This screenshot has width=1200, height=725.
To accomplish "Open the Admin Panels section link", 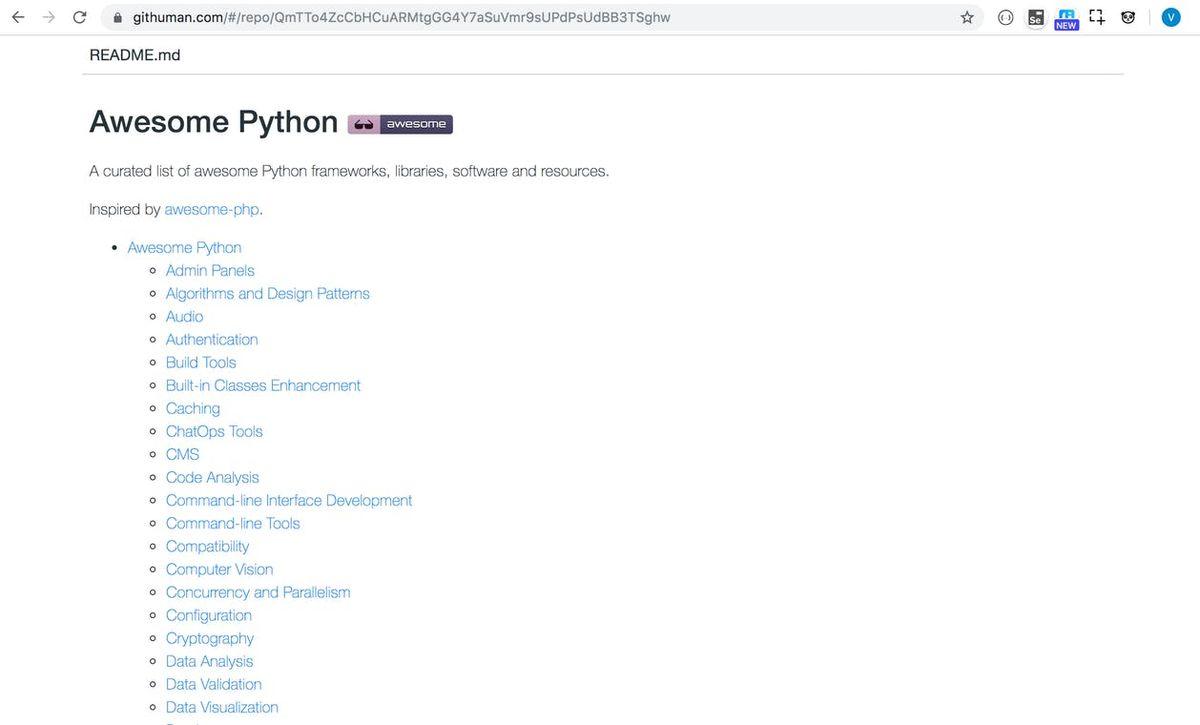I will click(210, 270).
